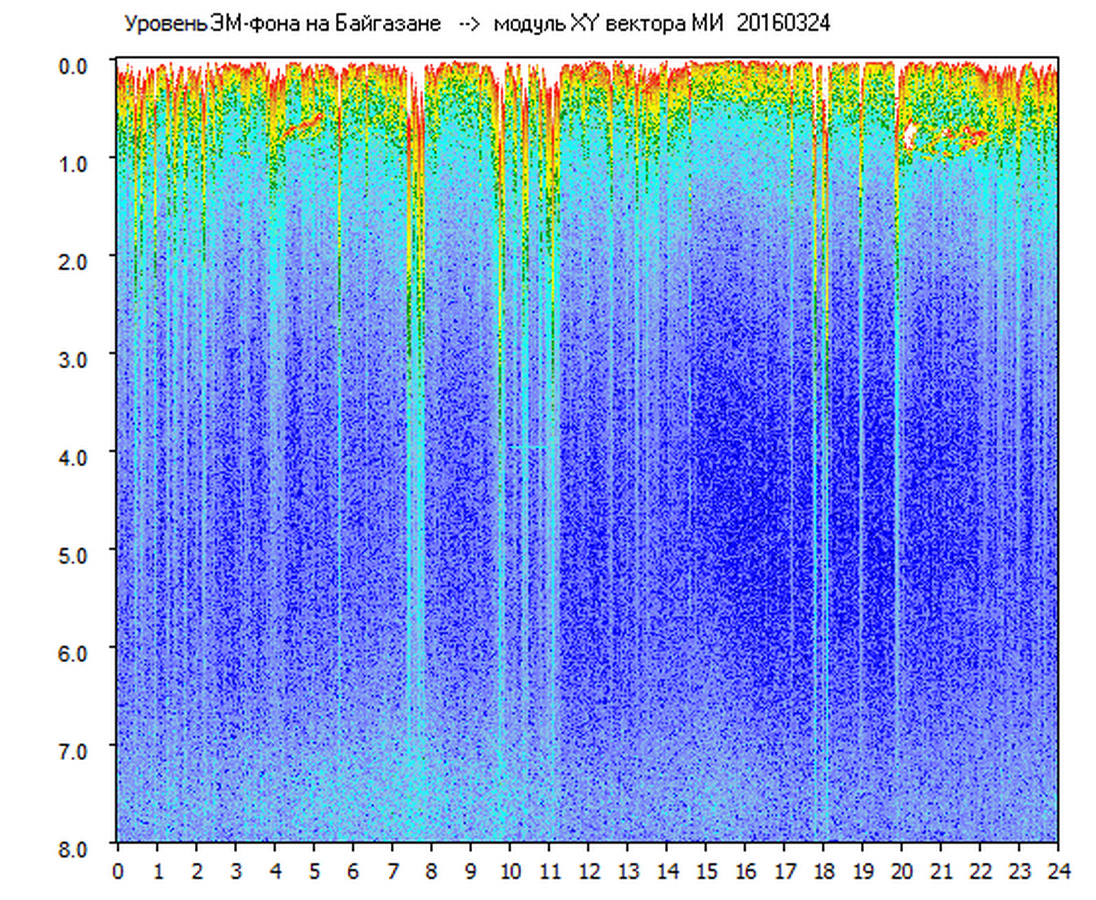The height and width of the screenshot is (900, 1096).
Task: Select the 2.0 value on vertical axis
Action: click(76, 260)
